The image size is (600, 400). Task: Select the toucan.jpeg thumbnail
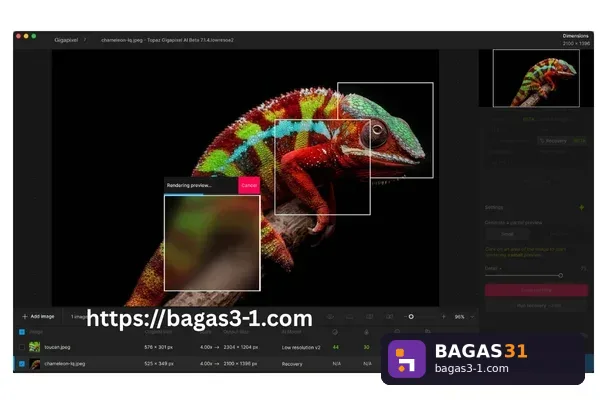click(34, 347)
